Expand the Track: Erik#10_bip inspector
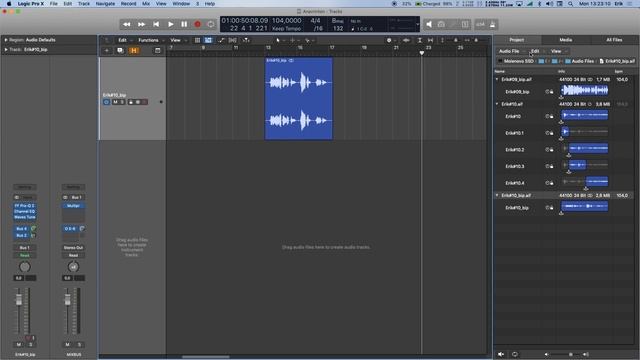The width and height of the screenshot is (640, 360). pyautogui.click(x=6, y=49)
